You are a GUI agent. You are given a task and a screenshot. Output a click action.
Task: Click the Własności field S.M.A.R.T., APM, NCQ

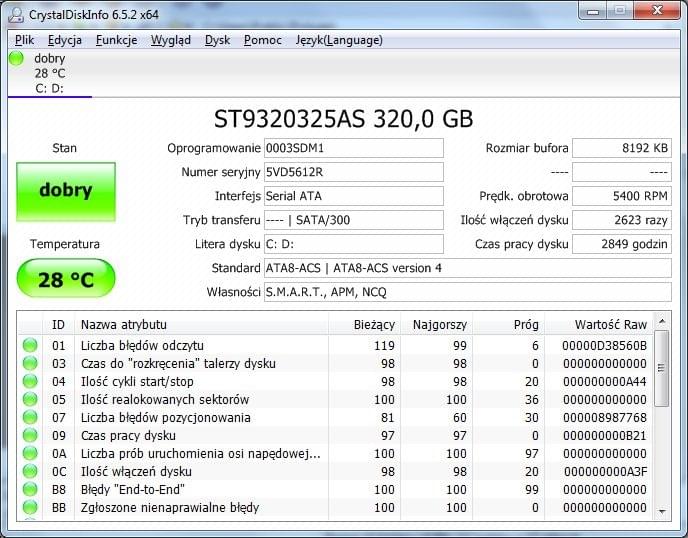(468, 292)
